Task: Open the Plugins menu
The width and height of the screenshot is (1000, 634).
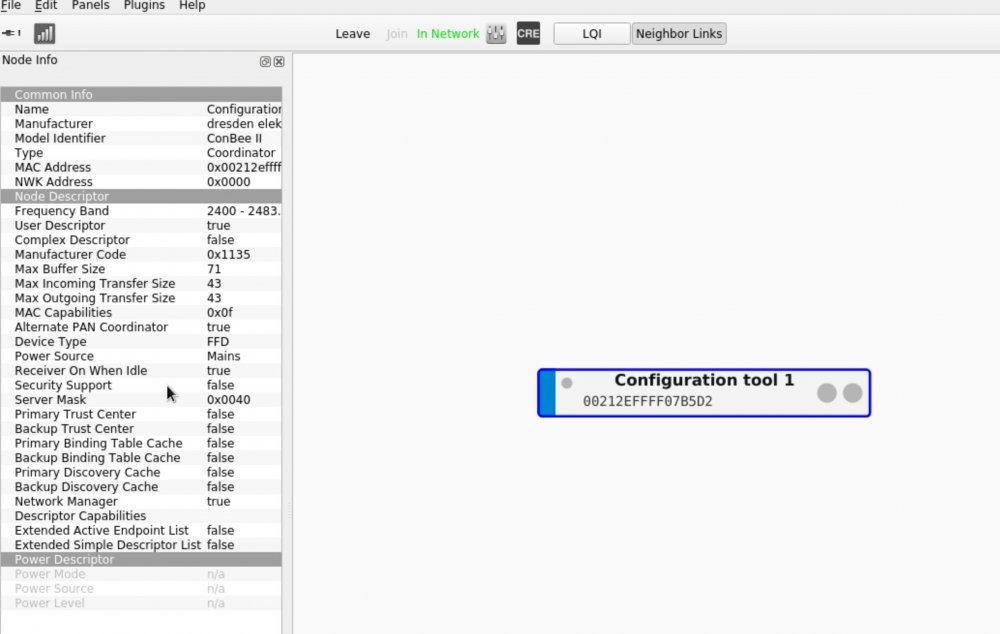Action: click(144, 6)
